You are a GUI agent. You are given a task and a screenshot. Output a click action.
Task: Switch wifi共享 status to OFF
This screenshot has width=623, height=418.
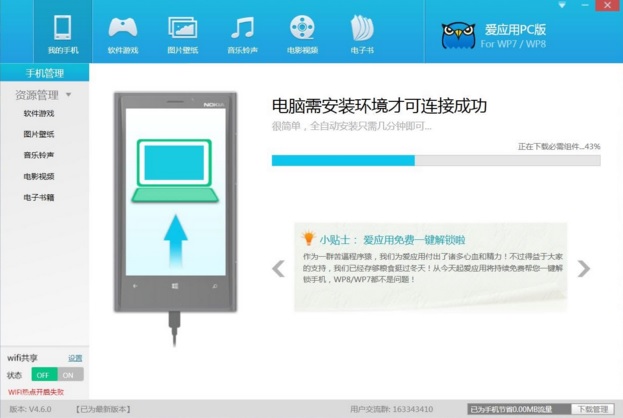(x=43, y=375)
